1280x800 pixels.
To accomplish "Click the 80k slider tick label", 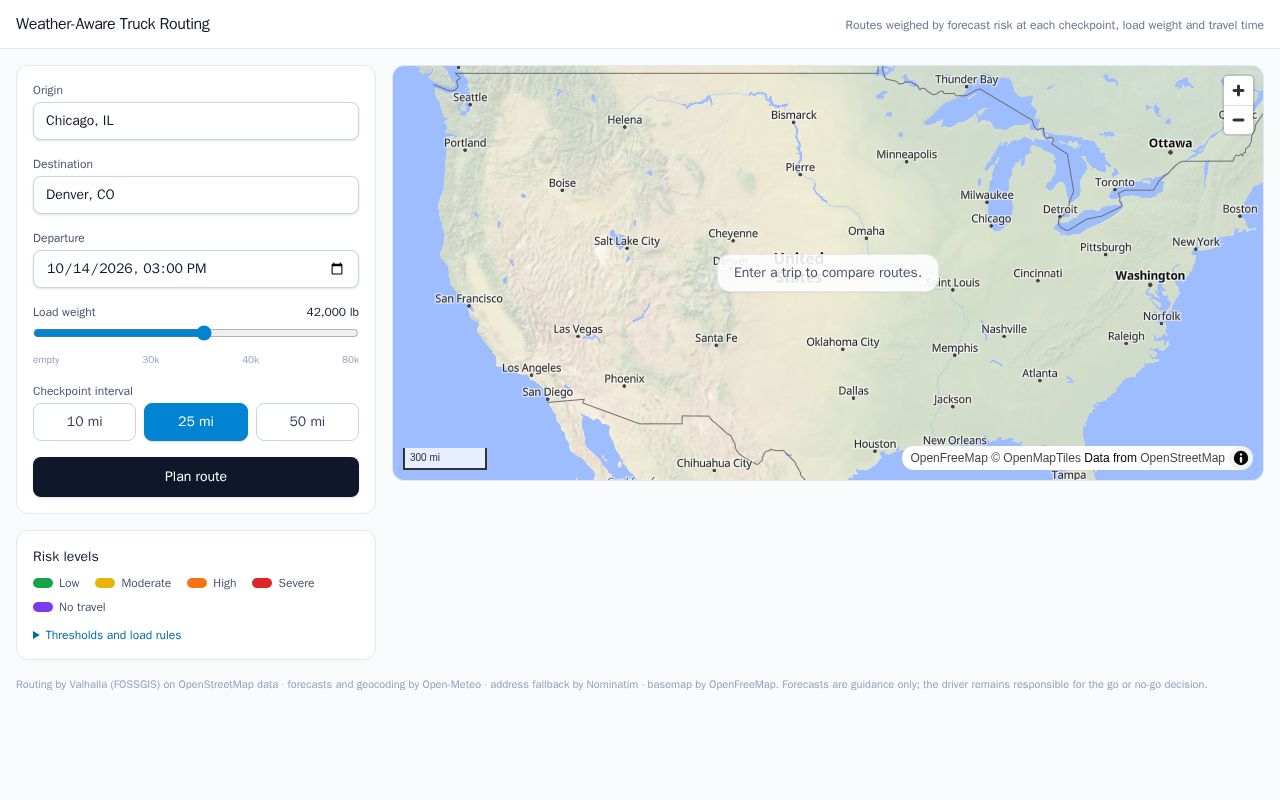I will (350, 360).
